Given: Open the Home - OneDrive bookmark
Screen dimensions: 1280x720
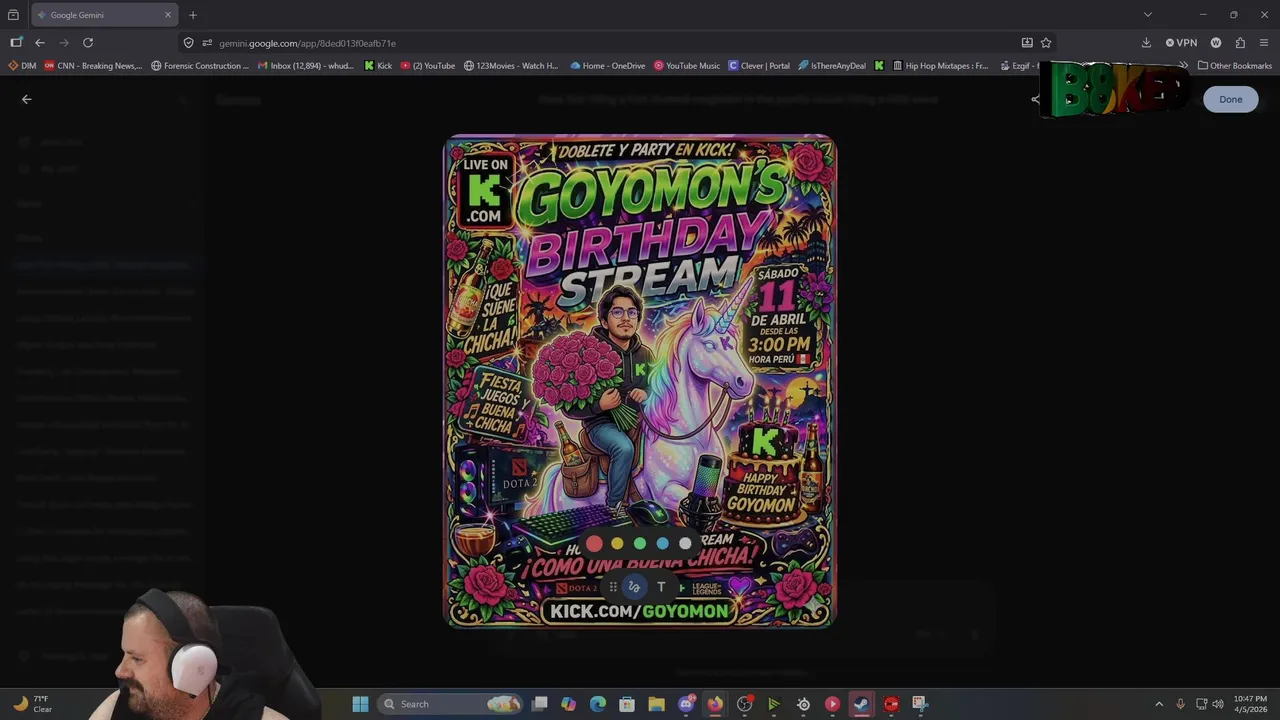Looking at the screenshot, I should pyautogui.click(x=608, y=66).
